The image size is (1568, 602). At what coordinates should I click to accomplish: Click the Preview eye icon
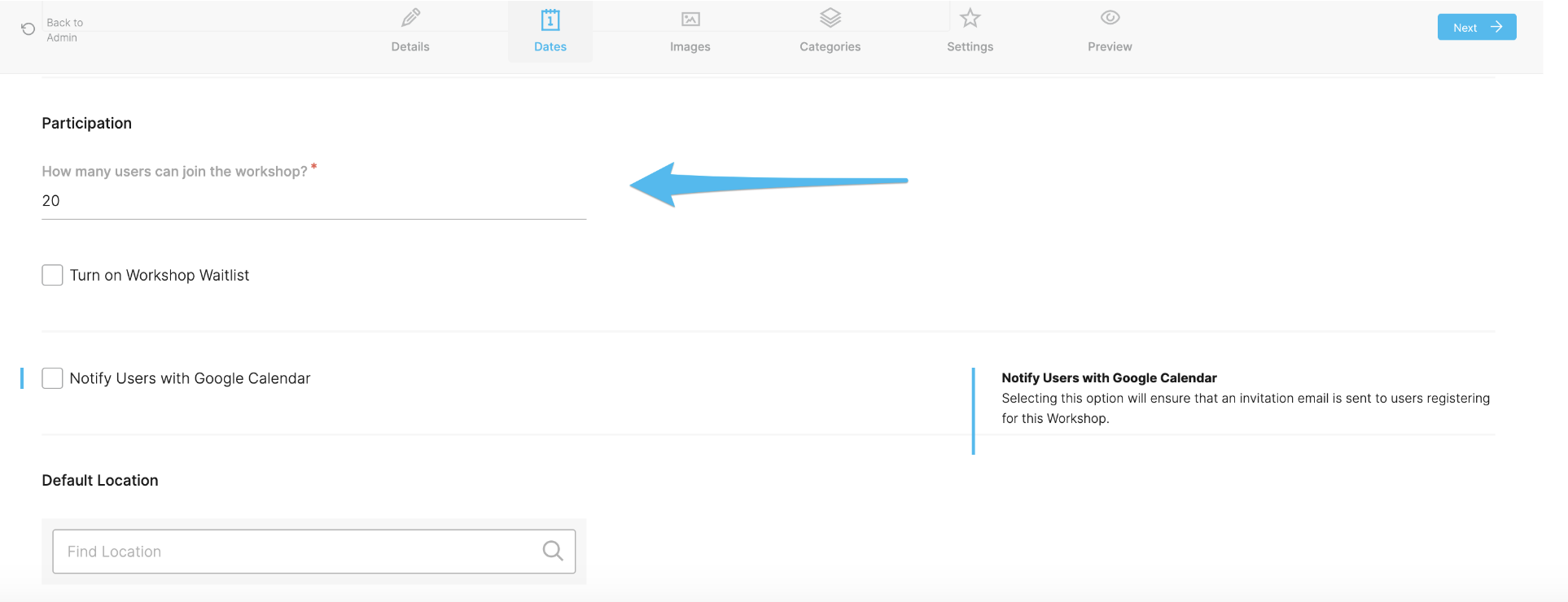click(x=1110, y=17)
